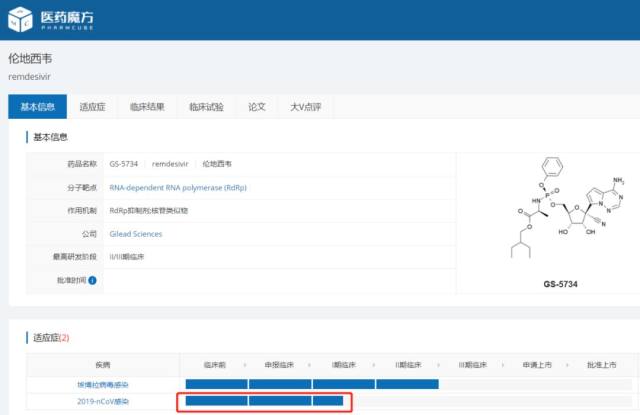Click the III期临床 column header

[x=472, y=365]
